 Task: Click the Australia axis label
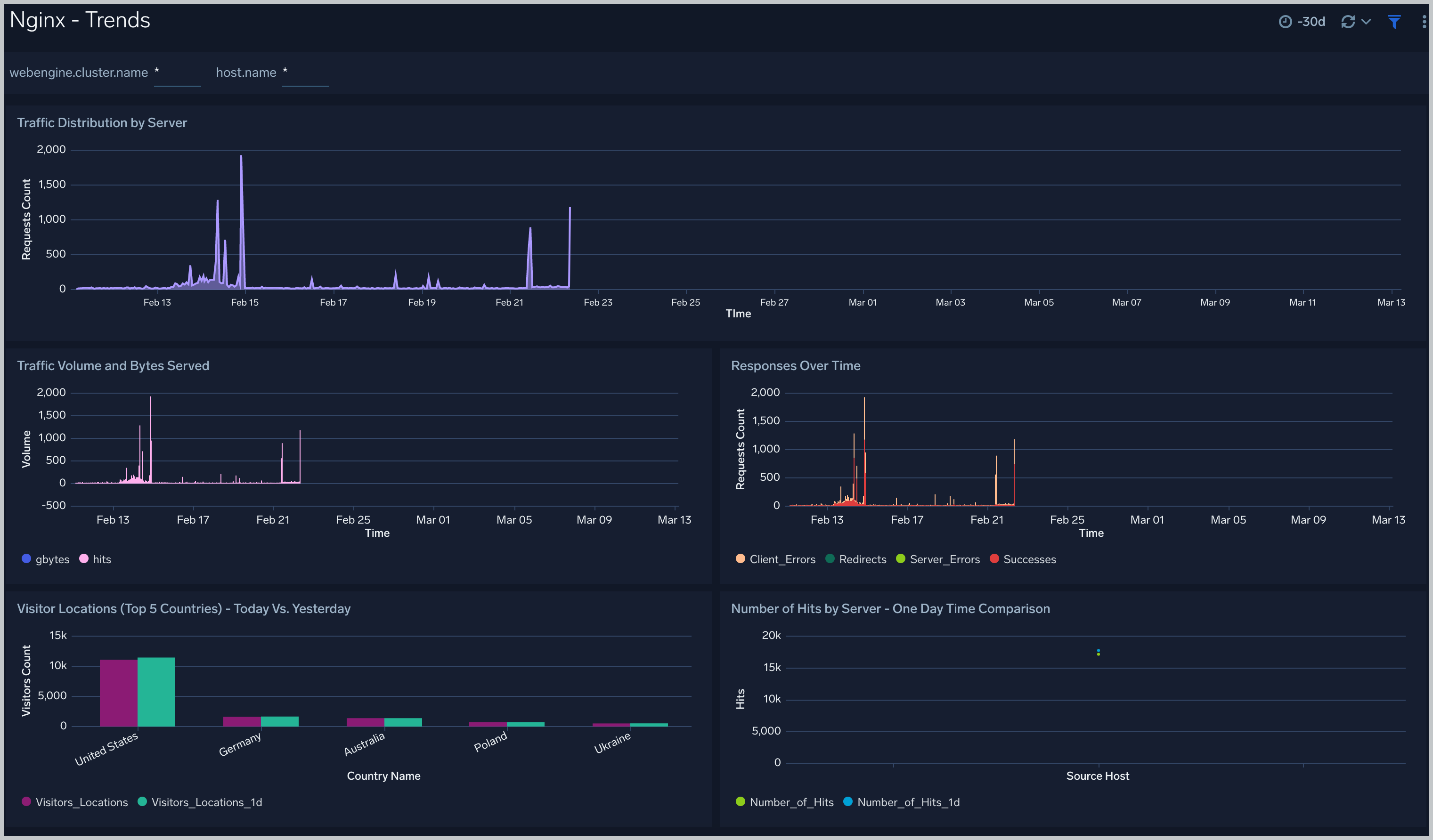click(365, 744)
